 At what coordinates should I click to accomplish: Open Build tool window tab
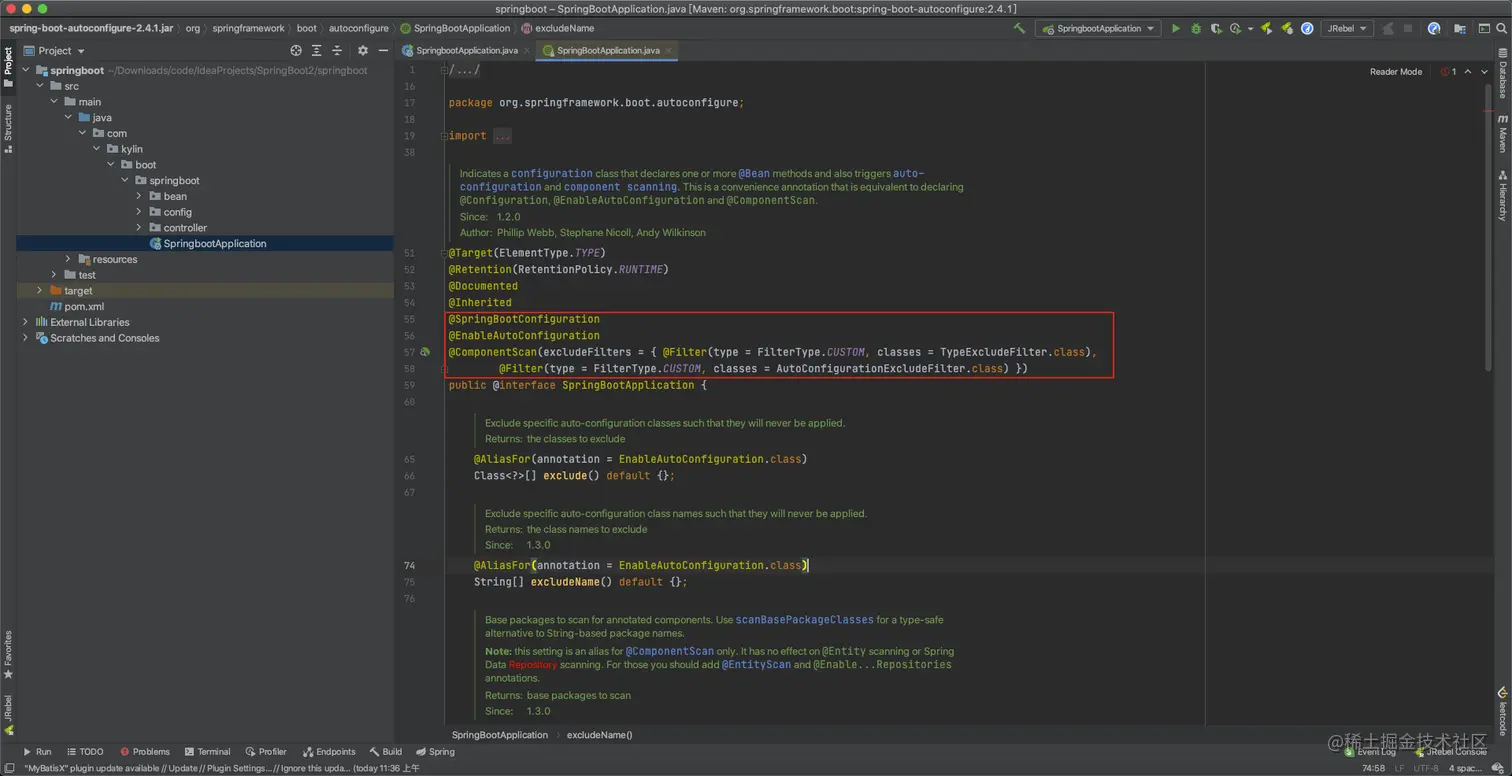(386, 752)
